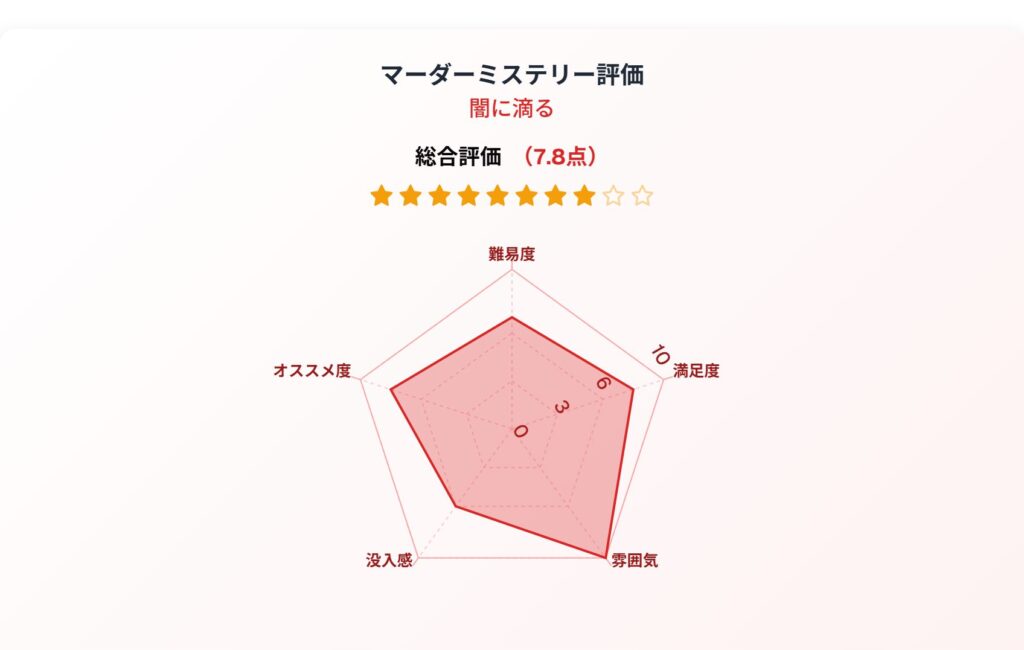This screenshot has width=1024, height=650.
Task: Click the second filled rating star
Action: coord(410,195)
